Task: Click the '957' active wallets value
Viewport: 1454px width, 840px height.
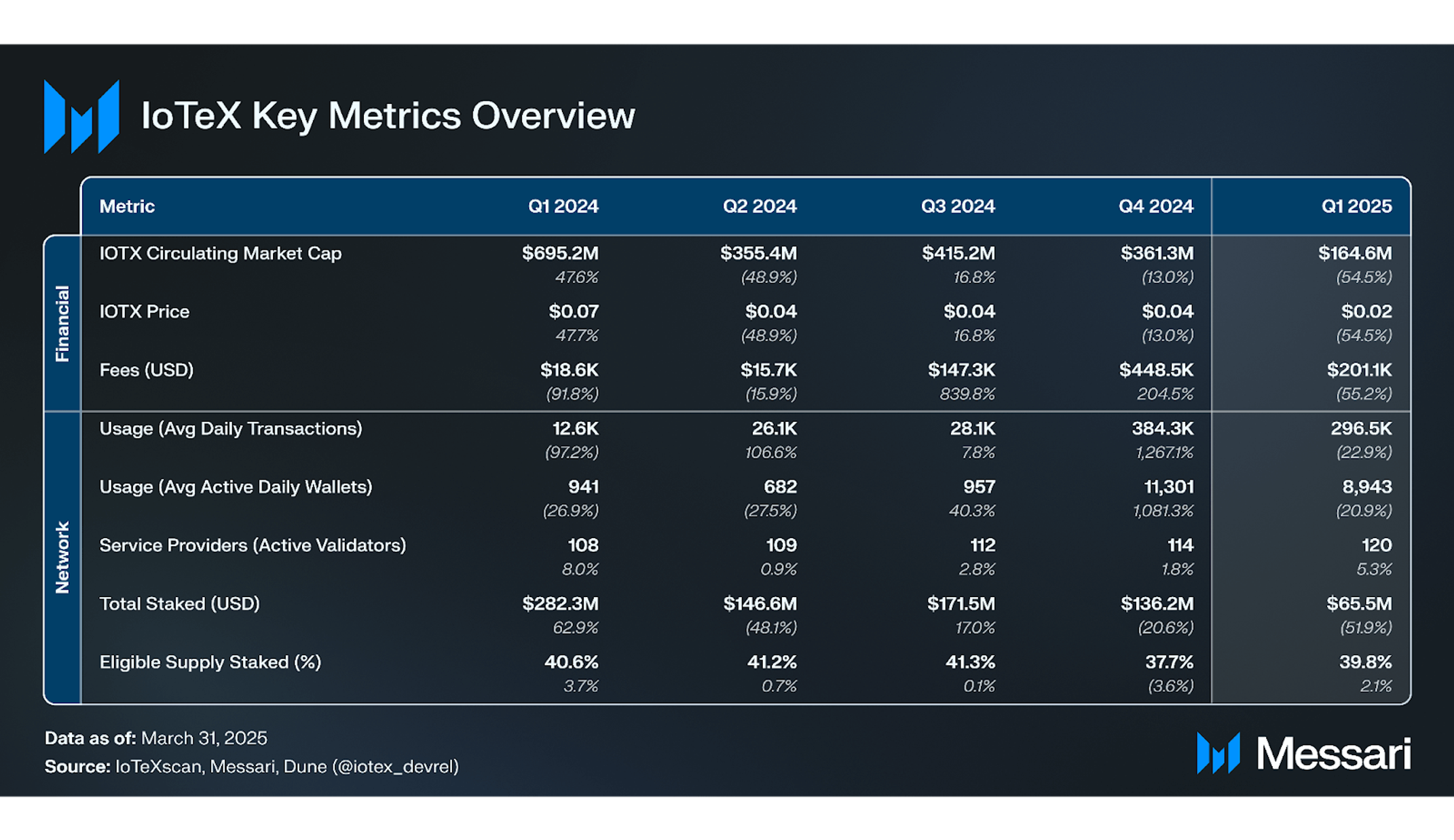Action: coord(980,487)
